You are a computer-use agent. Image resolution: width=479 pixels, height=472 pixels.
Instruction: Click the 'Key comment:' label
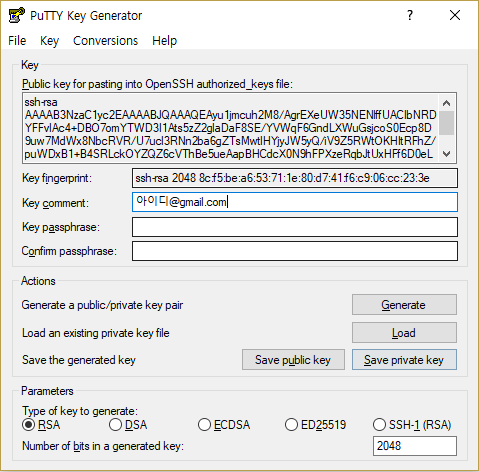tap(55, 203)
